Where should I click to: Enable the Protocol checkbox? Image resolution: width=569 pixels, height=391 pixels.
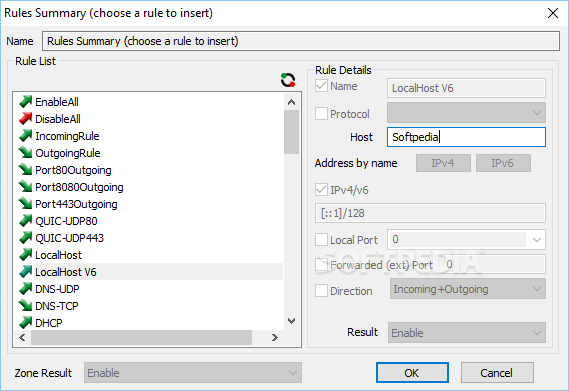(x=322, y=114)
